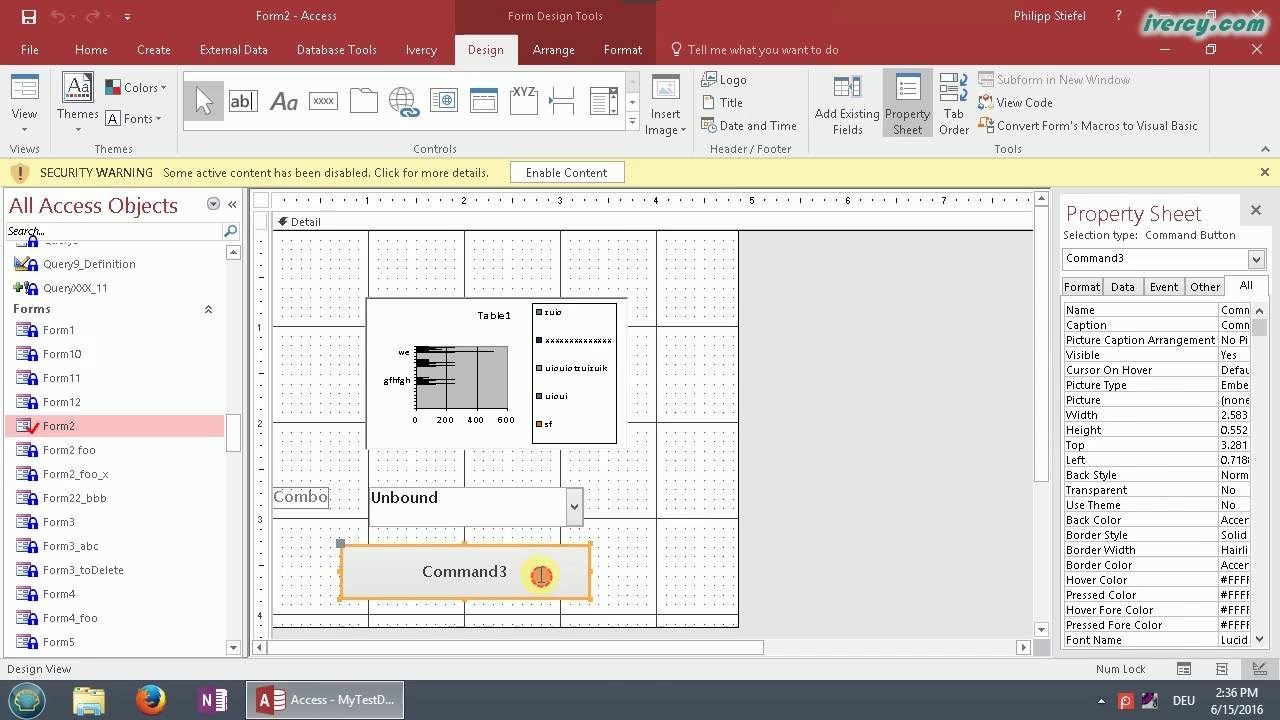Switch to the Property Sheet Other tab

point(1205,287)
